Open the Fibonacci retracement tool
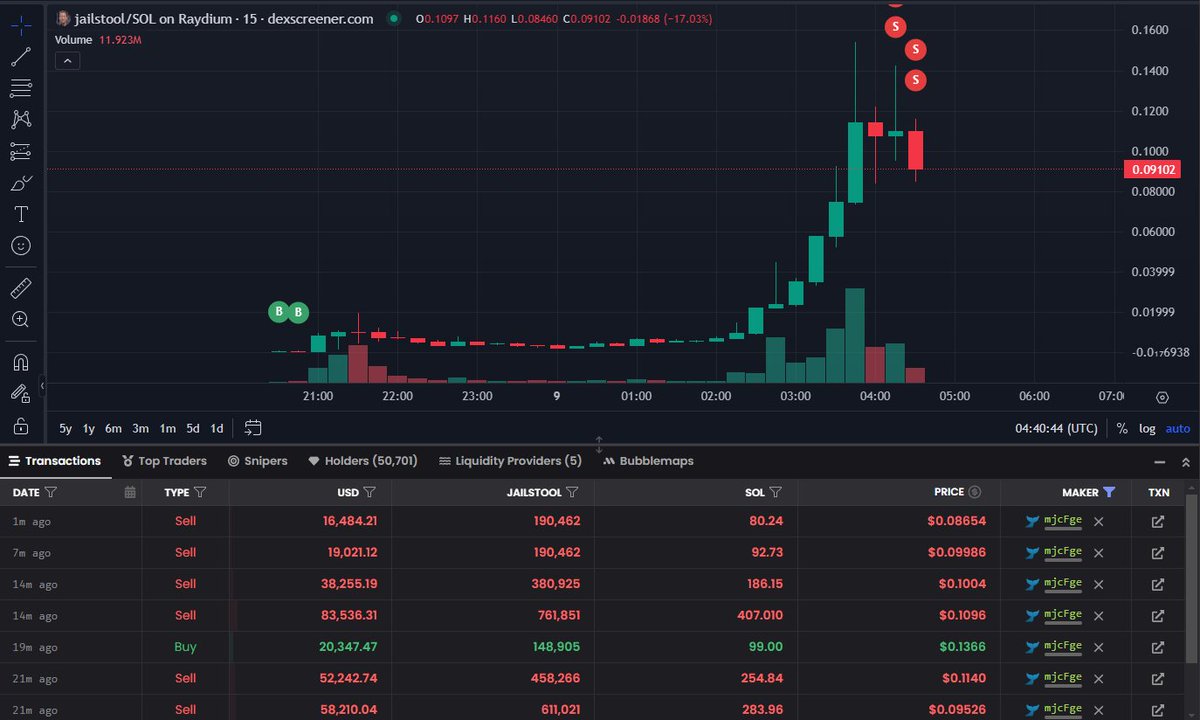Viewport: 1200px width, 720px height. coord(21,88)
